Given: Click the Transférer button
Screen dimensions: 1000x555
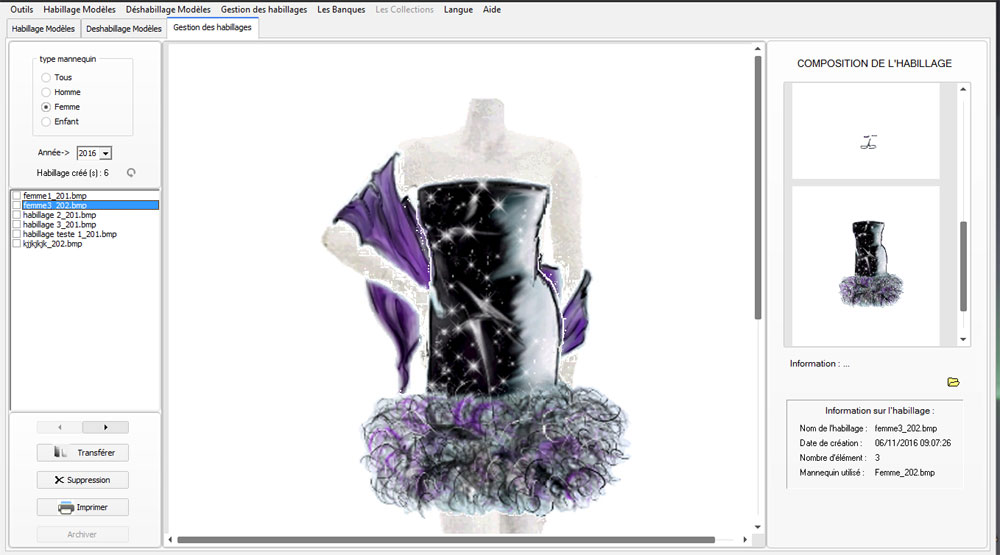Looking at the screenshot, I should point(83,453).
